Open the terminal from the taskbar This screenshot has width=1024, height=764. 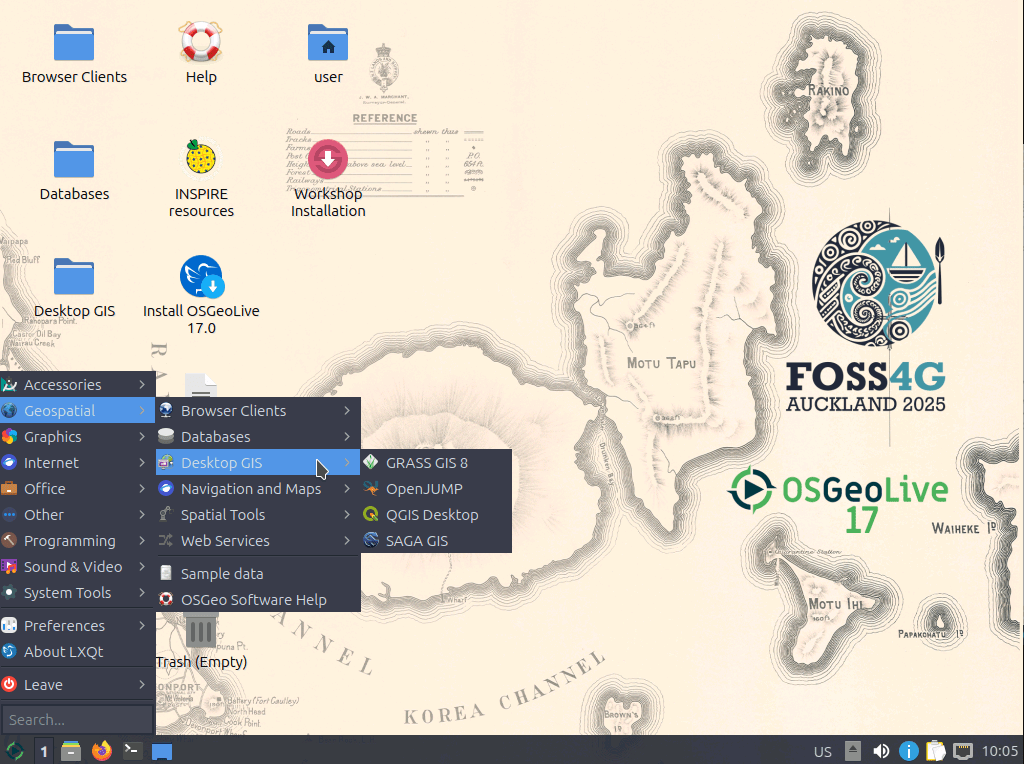point(131,751)
